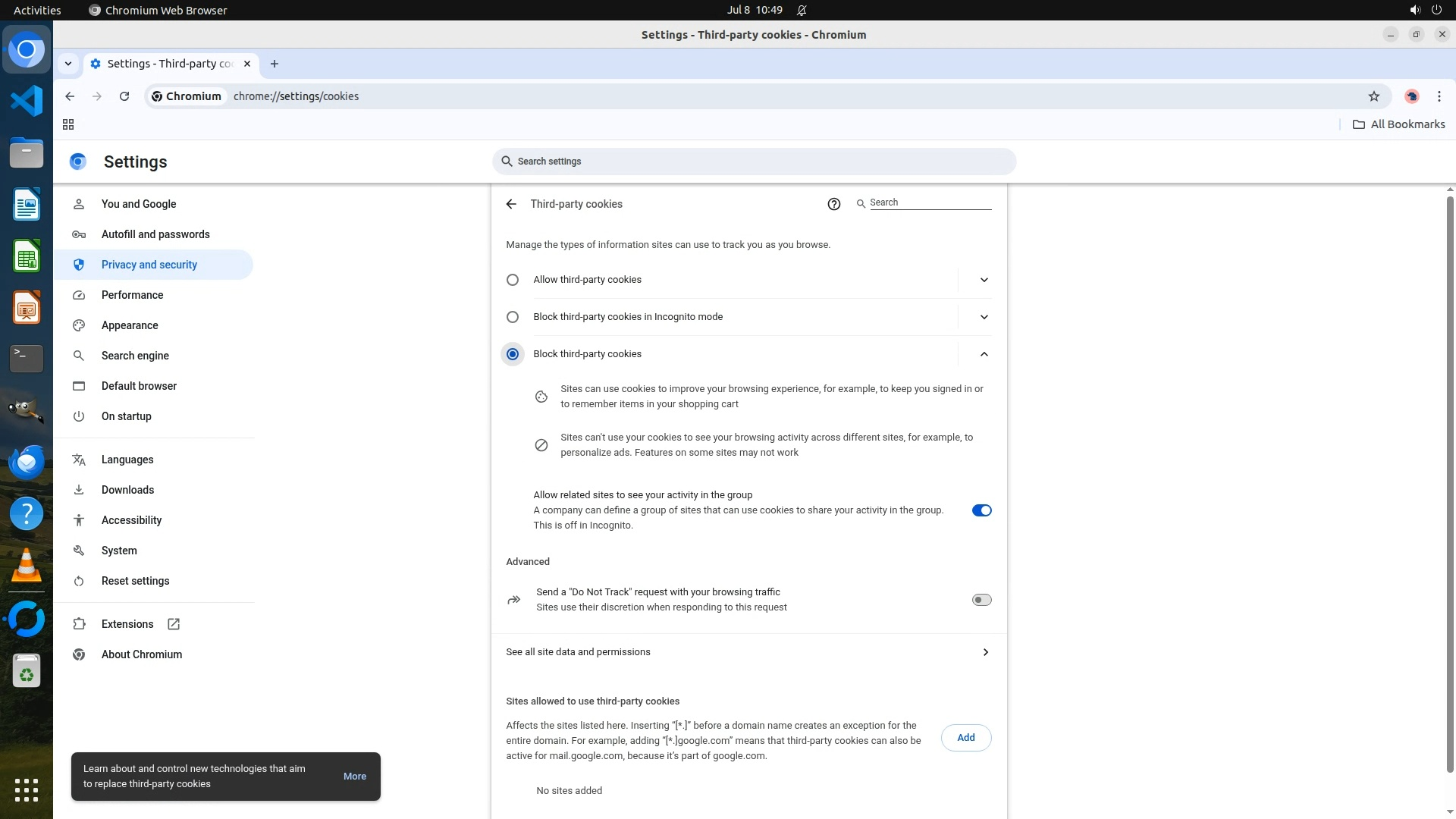The width and height of the screenshot is (1456, 819).
Task: Open See all site data and permissions
Action: pyautogui.click(x=747, y=652)
